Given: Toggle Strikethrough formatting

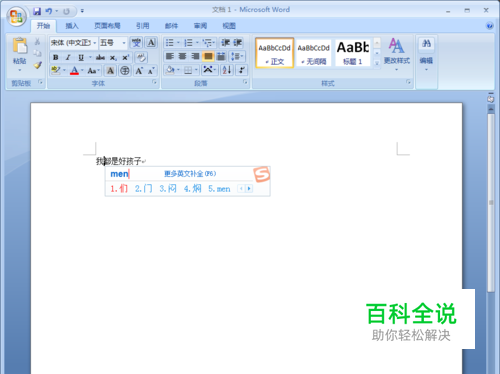Looking at the screenshot, I should pos(100,57).
